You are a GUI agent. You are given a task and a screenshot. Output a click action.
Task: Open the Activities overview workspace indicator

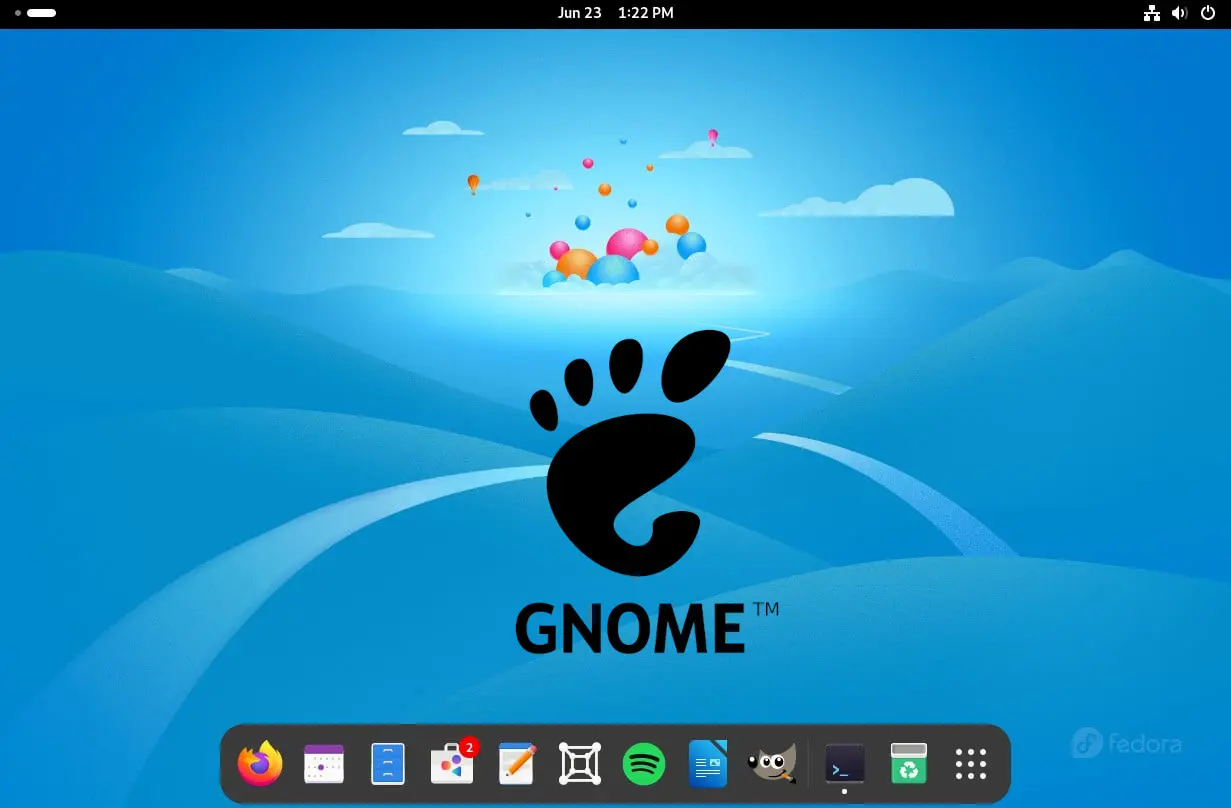35,13
